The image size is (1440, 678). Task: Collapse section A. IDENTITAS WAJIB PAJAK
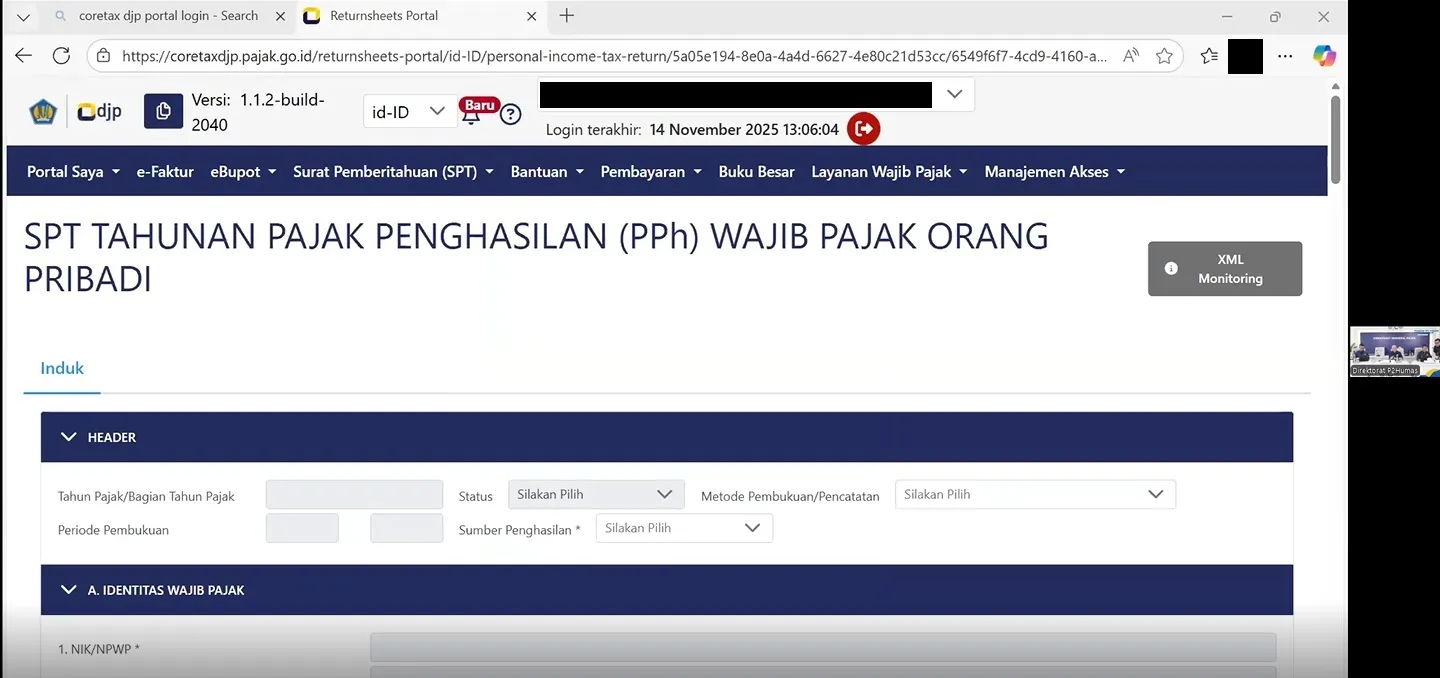click(68, 589)
